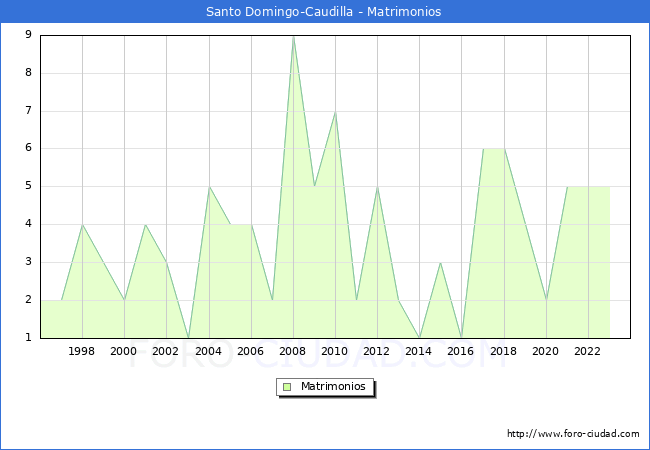Click the y-axis value 5
This screenshot has width=650, height=450.
point(28,186)
